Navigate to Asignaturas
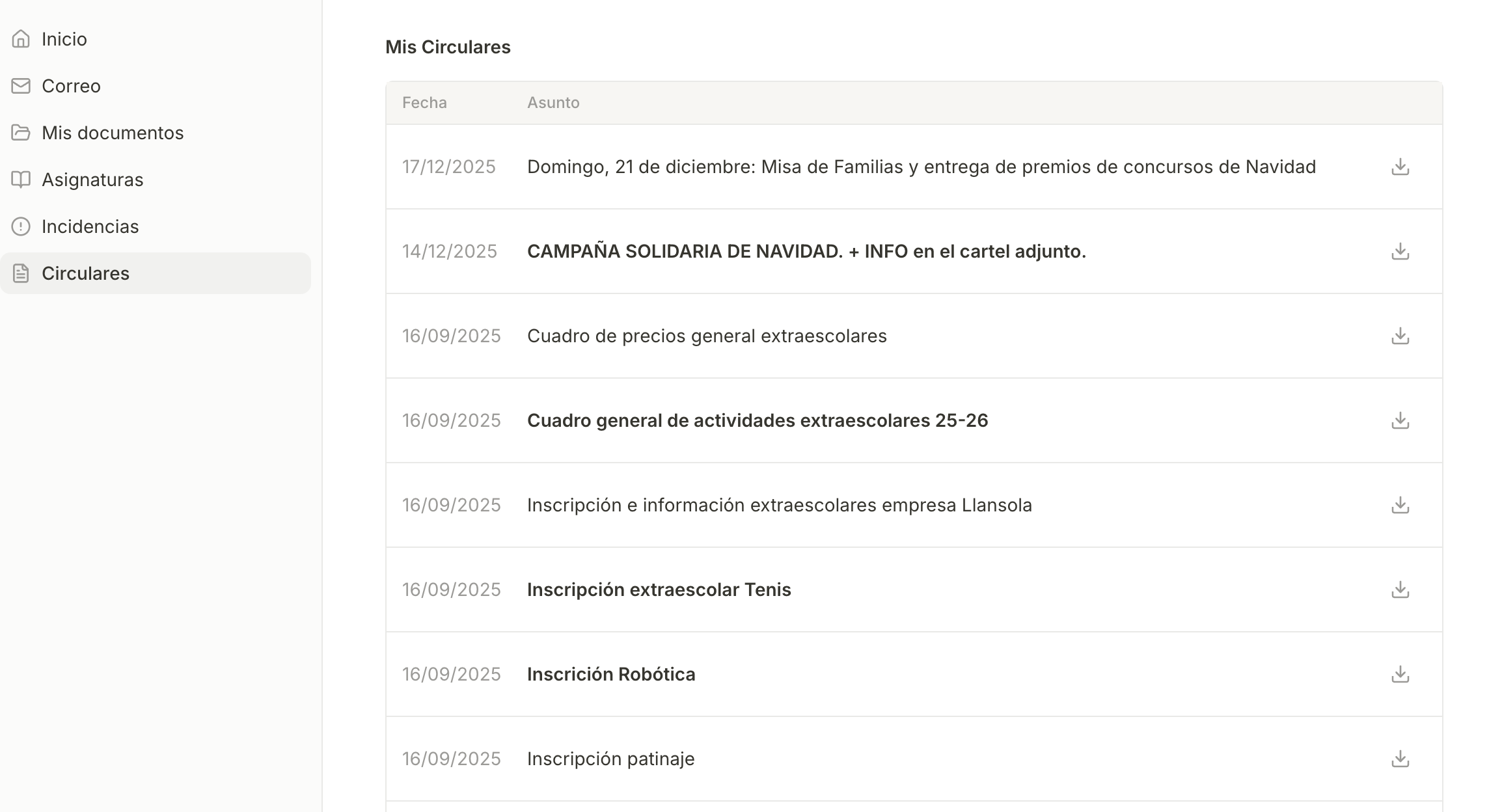 [x=92, y=180]
